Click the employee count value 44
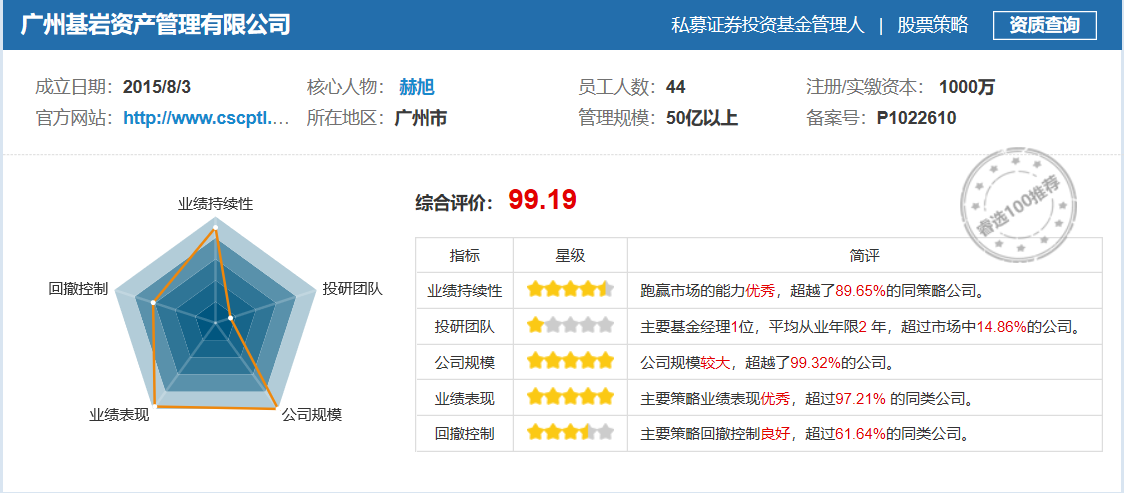 click(675, 87)
